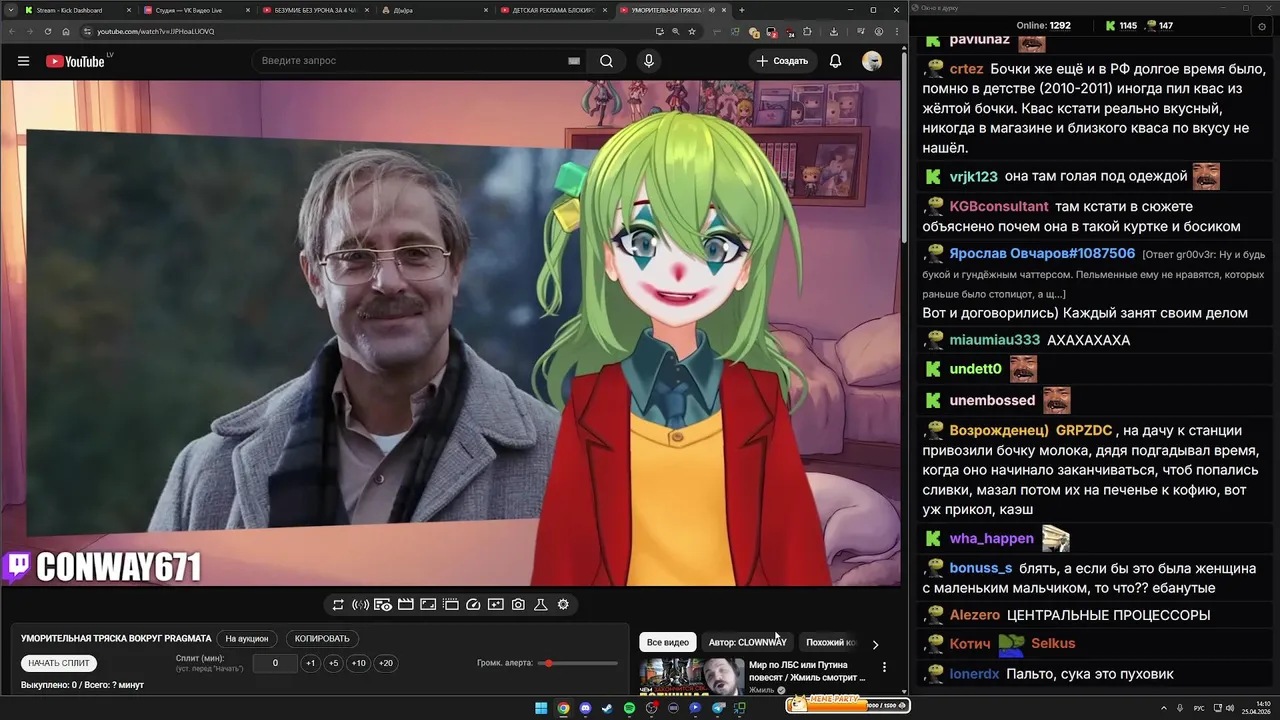The width and height of the screenshot is (1280, 720).
Task: Open Steam from the taskbar
Action: pos(607,708)
